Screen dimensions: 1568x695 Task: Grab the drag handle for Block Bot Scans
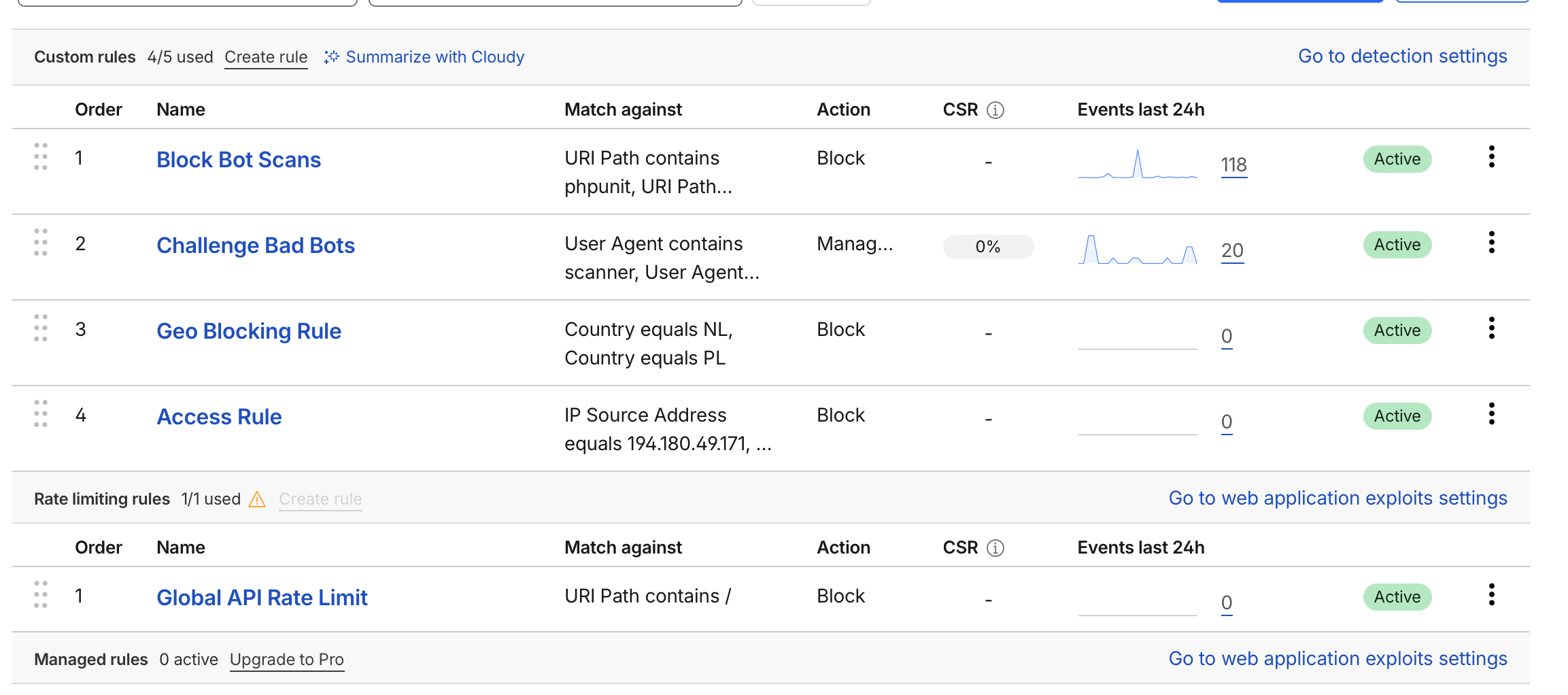point(41,157)
